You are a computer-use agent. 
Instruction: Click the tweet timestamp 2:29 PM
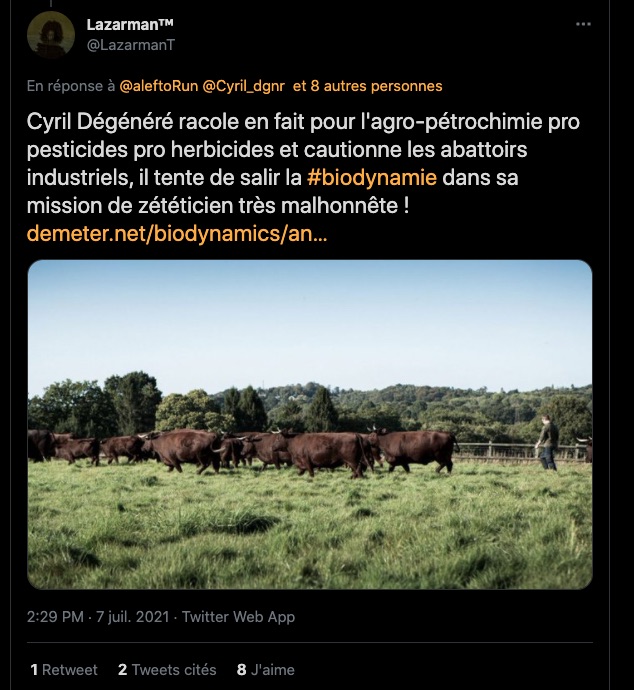57,617
